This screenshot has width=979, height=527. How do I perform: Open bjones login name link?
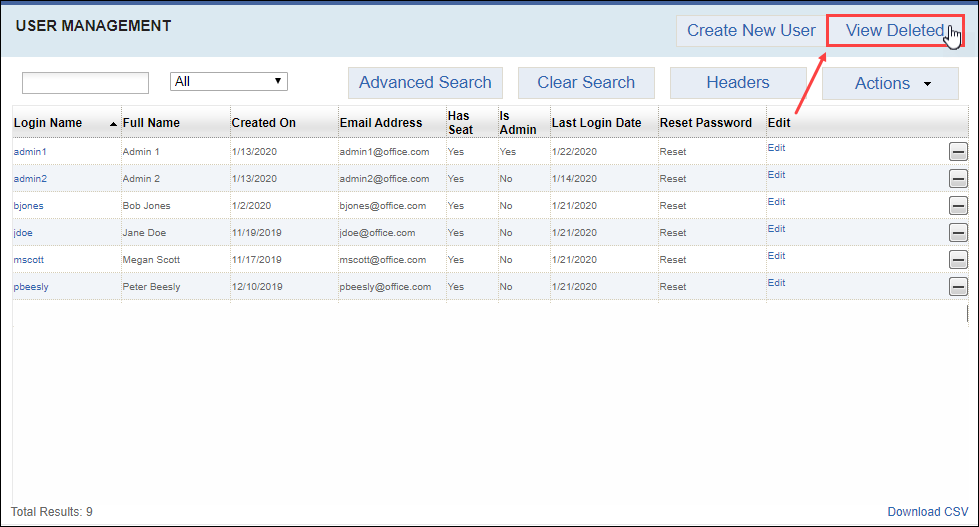29,205
